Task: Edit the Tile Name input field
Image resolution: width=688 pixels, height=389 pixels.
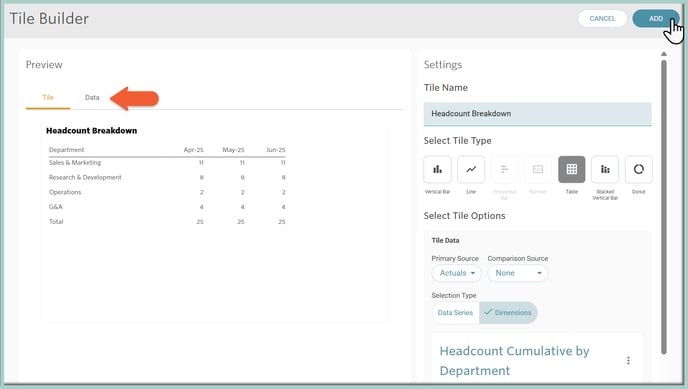Action: point(538,114)
